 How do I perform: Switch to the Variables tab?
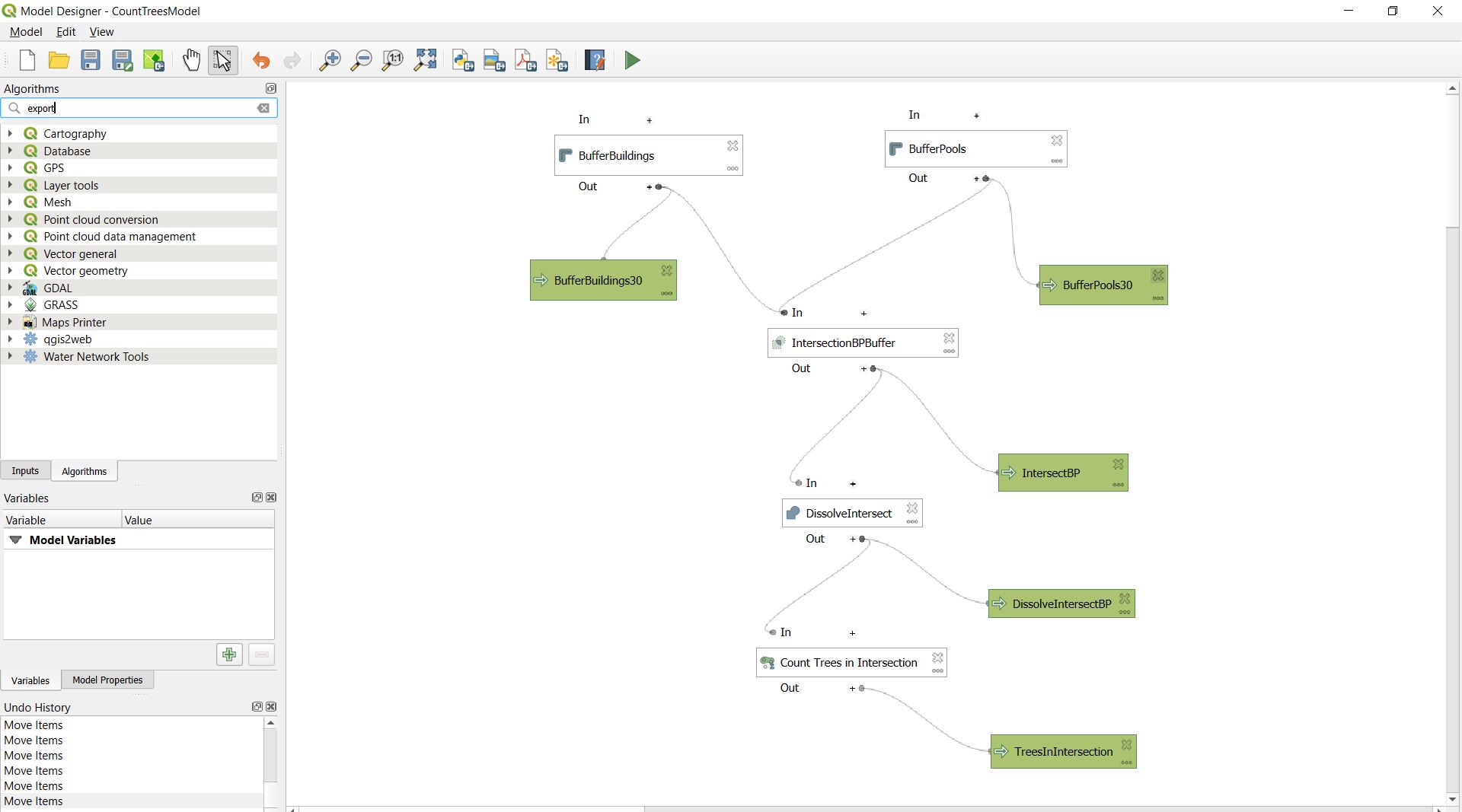point(30,680)
